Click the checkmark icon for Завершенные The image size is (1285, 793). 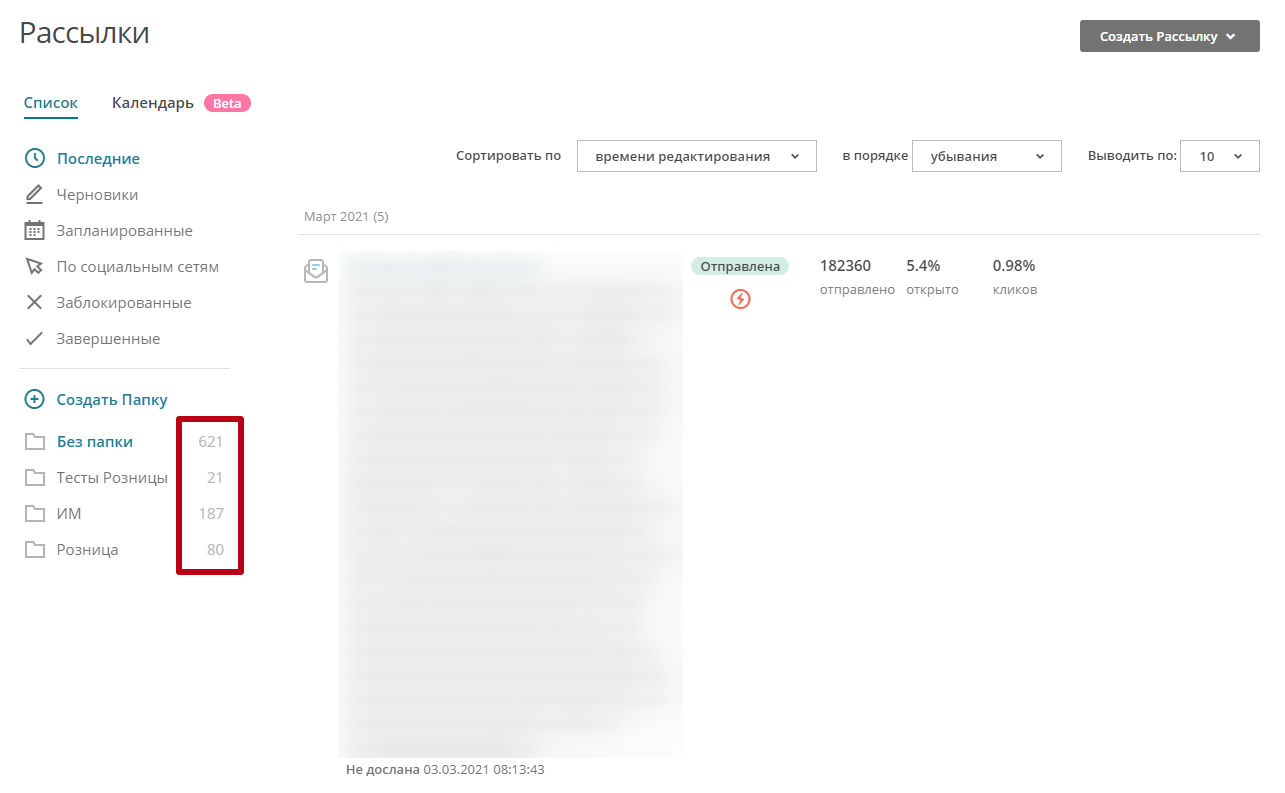click(35, 338)
